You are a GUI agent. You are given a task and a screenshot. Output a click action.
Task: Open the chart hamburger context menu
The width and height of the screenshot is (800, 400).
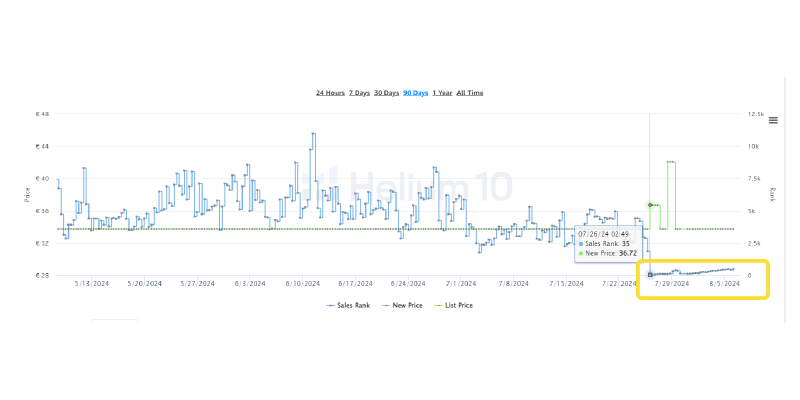pos(773,120)
